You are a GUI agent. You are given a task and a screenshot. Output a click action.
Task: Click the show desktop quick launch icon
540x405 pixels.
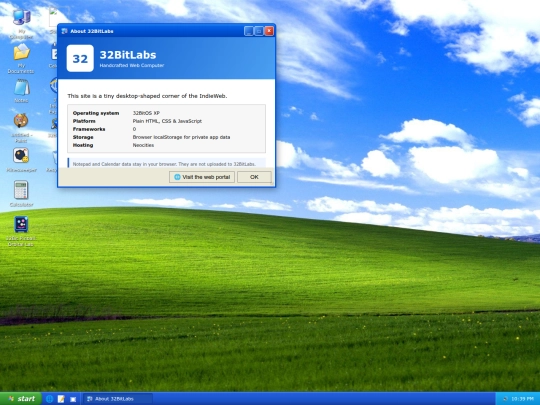click(73, 399)
